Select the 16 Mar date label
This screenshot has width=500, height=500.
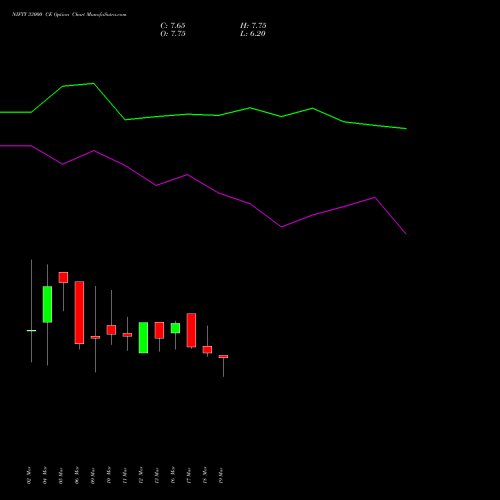point(173,475)
